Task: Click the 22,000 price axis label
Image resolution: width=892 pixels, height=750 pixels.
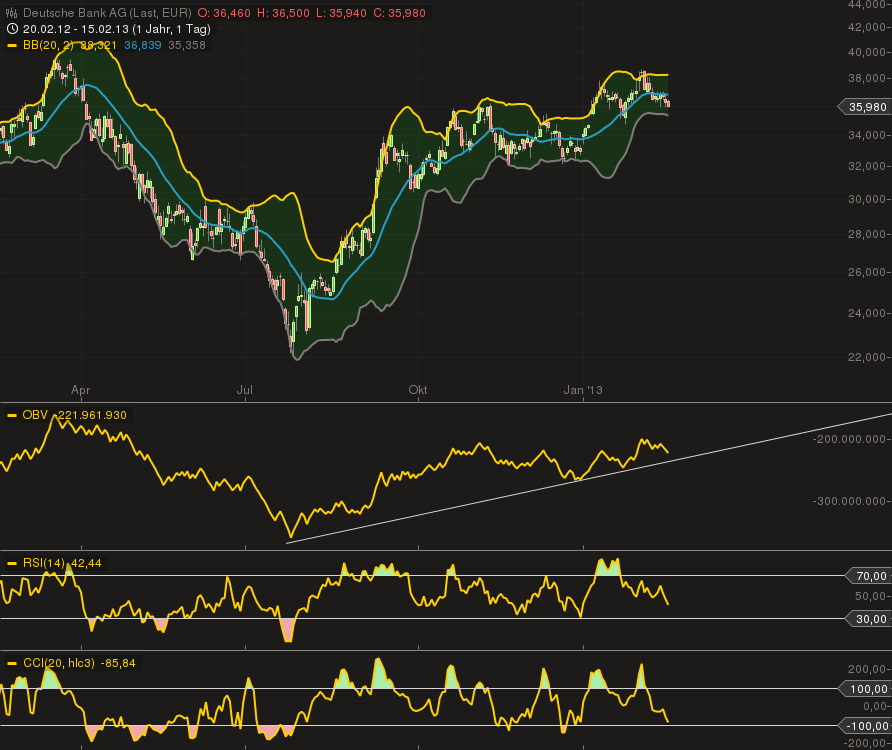Action: coord(867,357)
